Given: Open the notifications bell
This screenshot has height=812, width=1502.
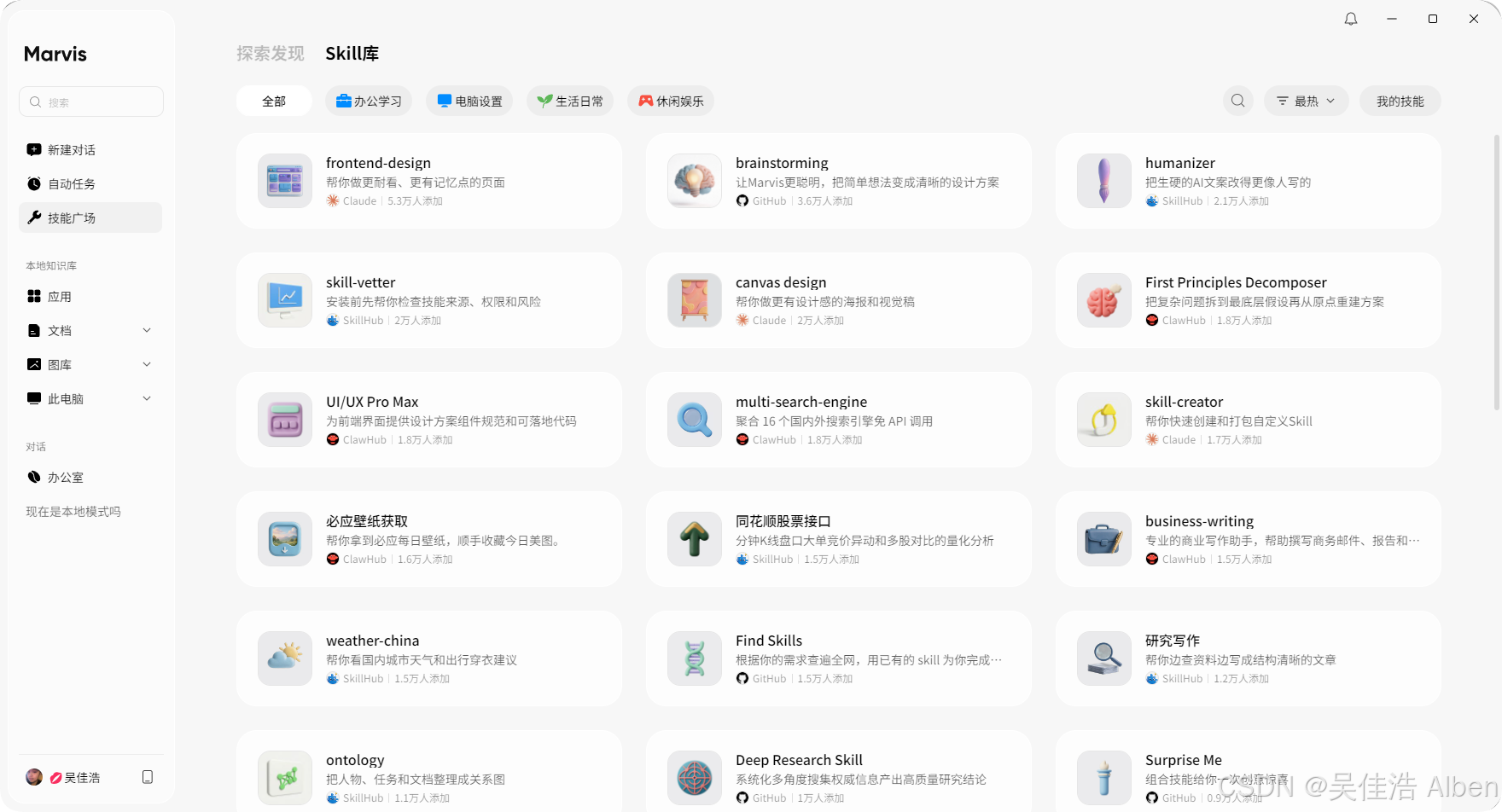Looking at the screenshot, I should (1351, 19).
